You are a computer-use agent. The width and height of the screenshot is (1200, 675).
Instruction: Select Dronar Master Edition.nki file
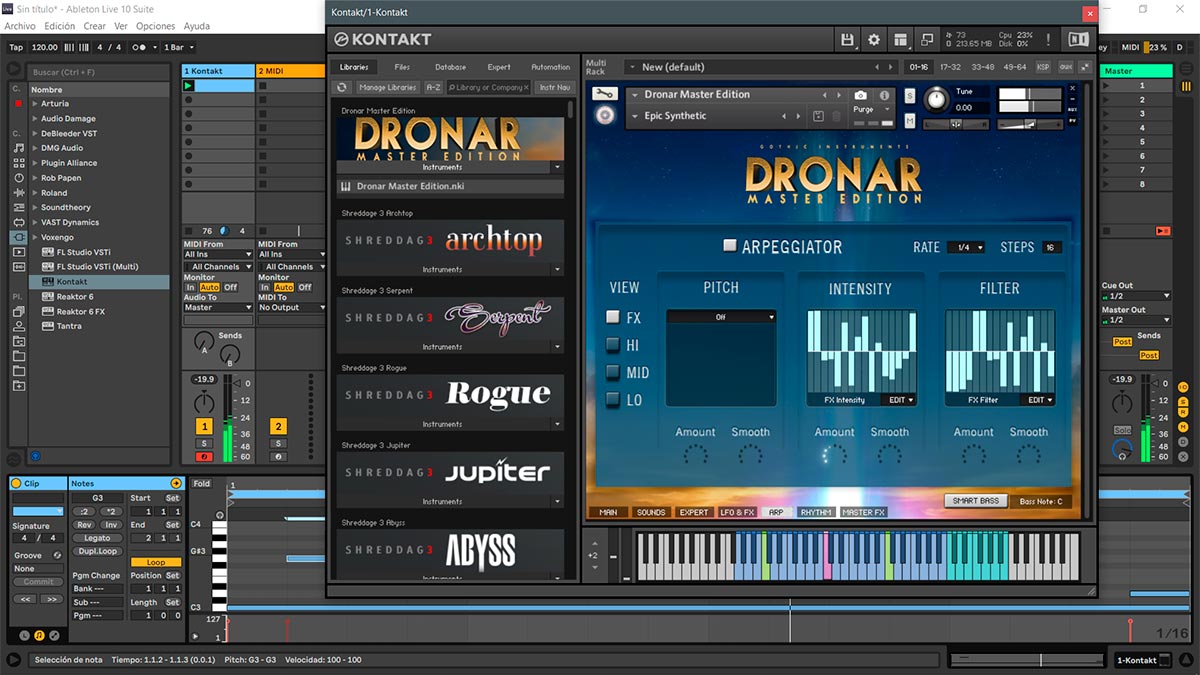pyautogui.click(x=450, y=186)
